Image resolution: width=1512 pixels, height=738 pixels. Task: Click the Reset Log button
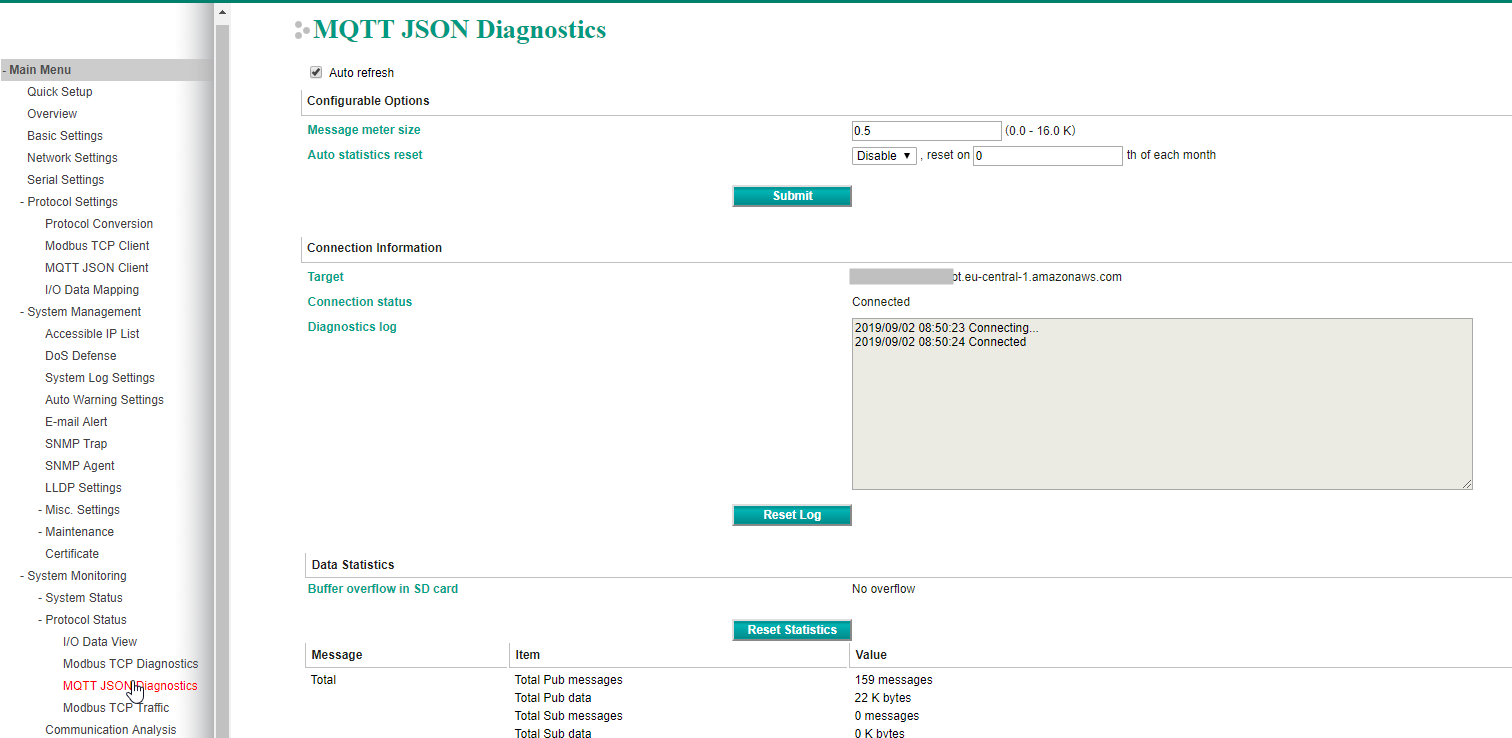(x=791, y=515)
